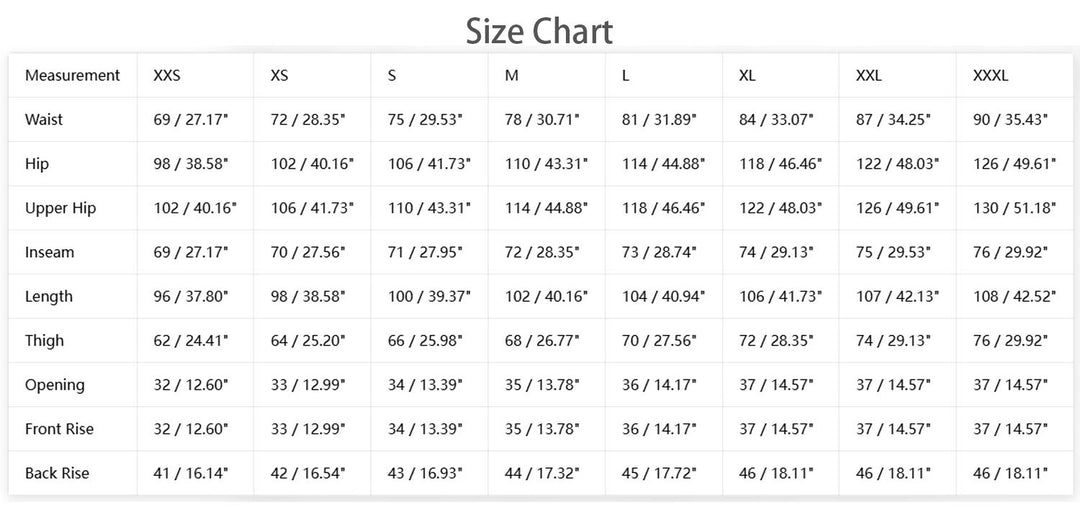Select the Measurement column header

coord(72,75)
